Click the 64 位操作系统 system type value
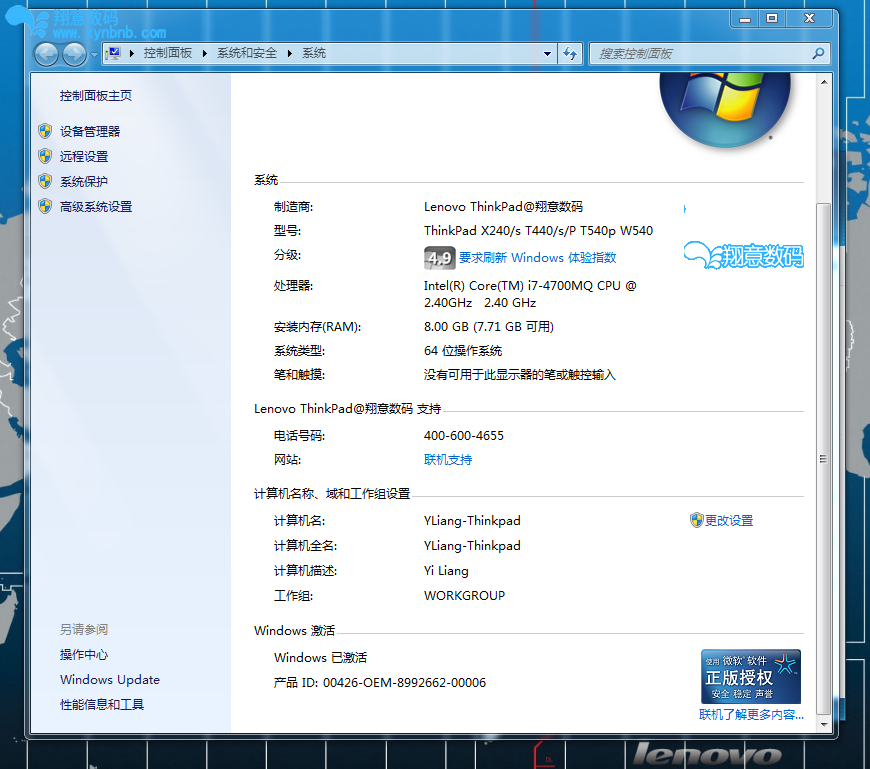 463,351
